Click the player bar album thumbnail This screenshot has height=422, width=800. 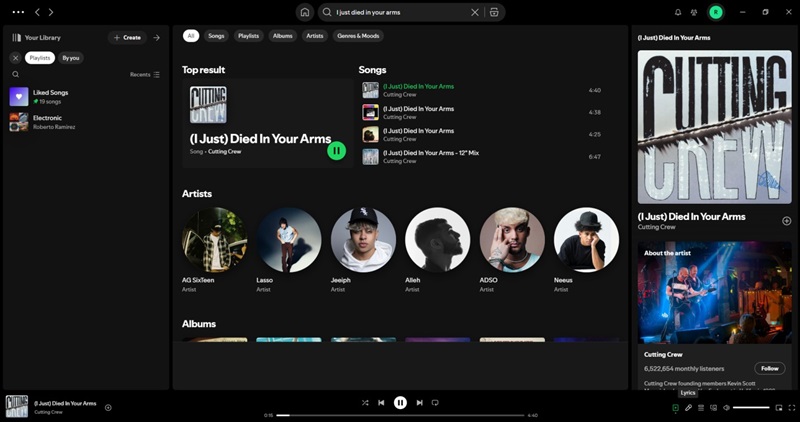point(17,406)
